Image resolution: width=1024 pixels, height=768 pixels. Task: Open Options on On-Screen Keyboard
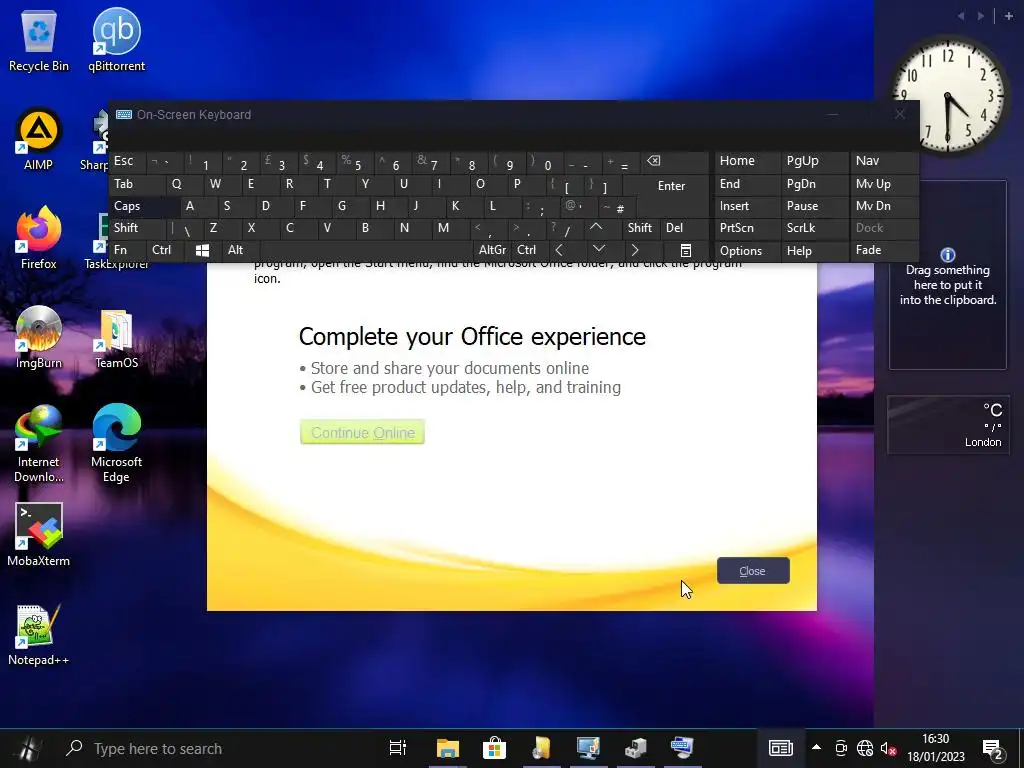747,251
